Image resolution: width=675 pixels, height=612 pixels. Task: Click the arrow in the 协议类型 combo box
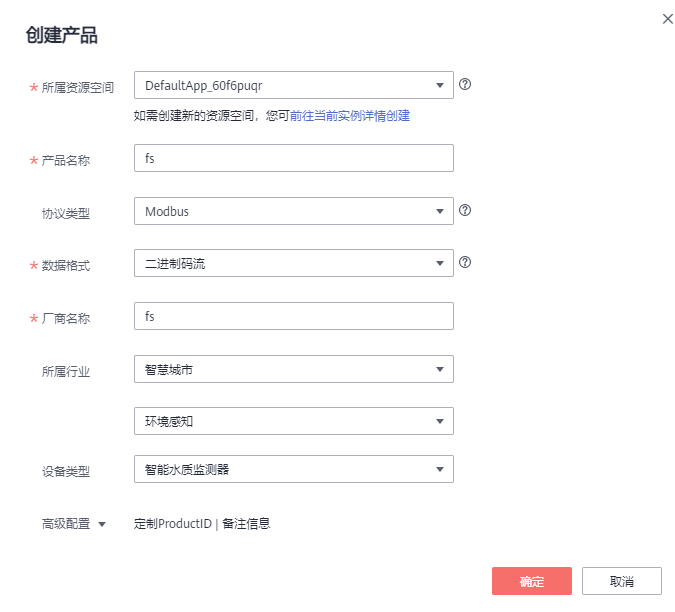(439, 212)
